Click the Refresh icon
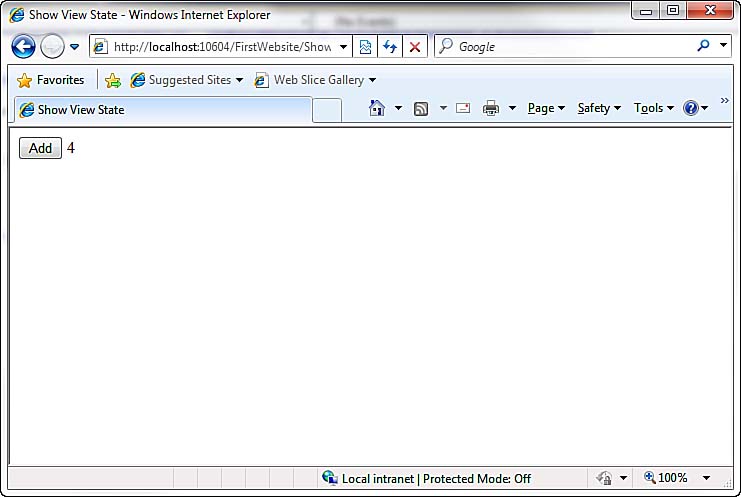The width and height of the screenshot is (741, 497). pos(390,47)
